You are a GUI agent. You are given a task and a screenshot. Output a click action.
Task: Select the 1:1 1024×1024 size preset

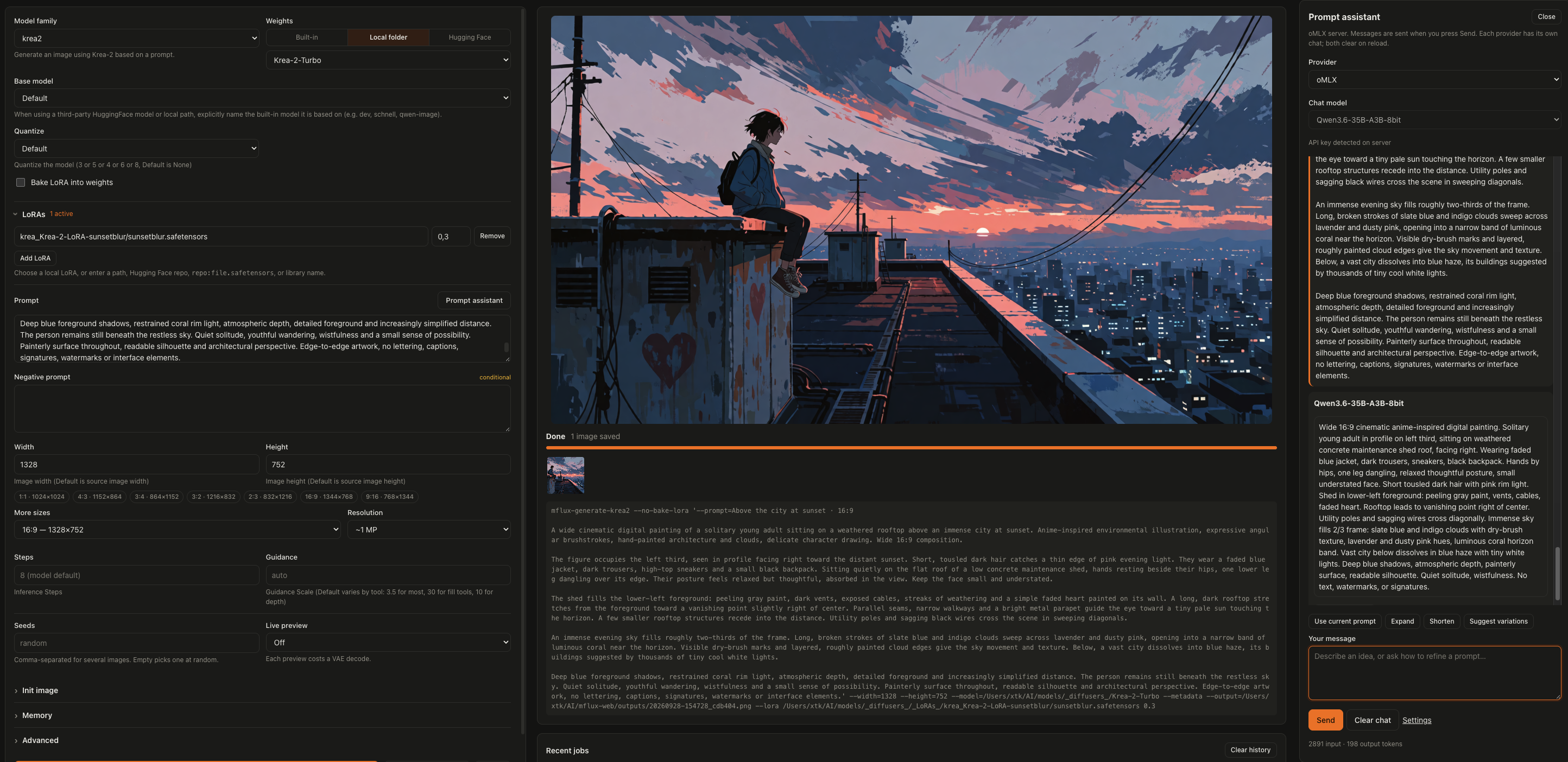pyautogui.click(x=41, y=497)
